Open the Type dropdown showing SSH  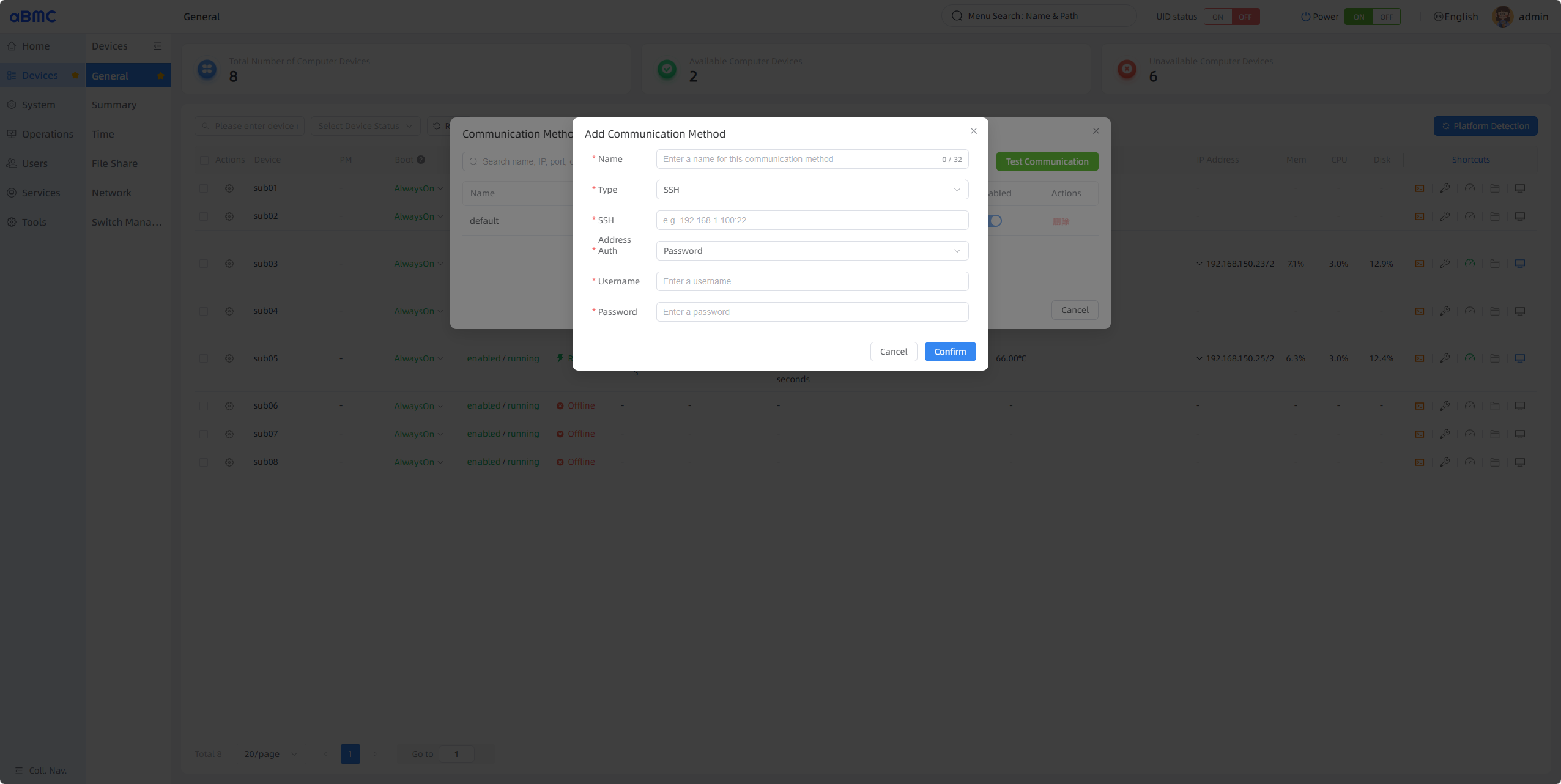(812, 190)
